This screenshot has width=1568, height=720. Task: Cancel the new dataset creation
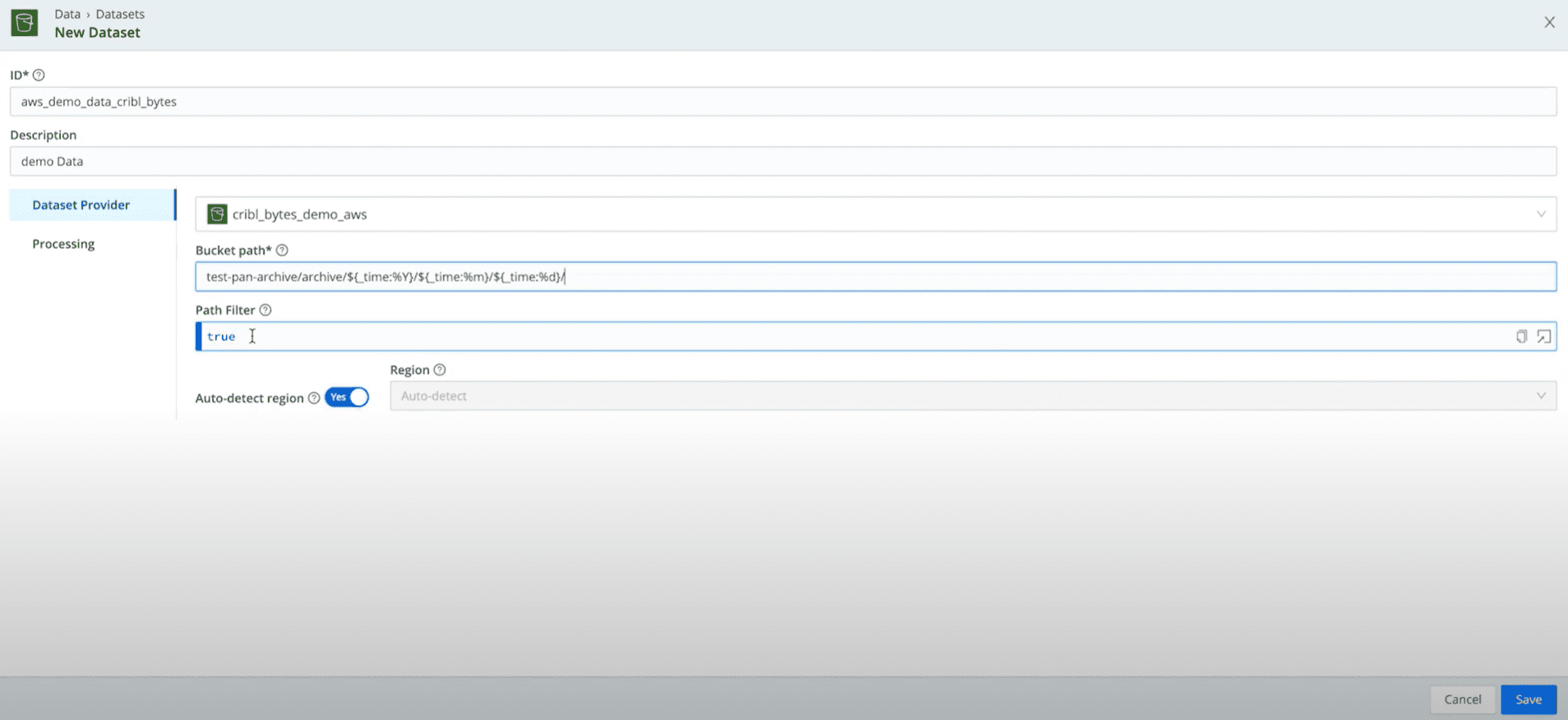1462,699
